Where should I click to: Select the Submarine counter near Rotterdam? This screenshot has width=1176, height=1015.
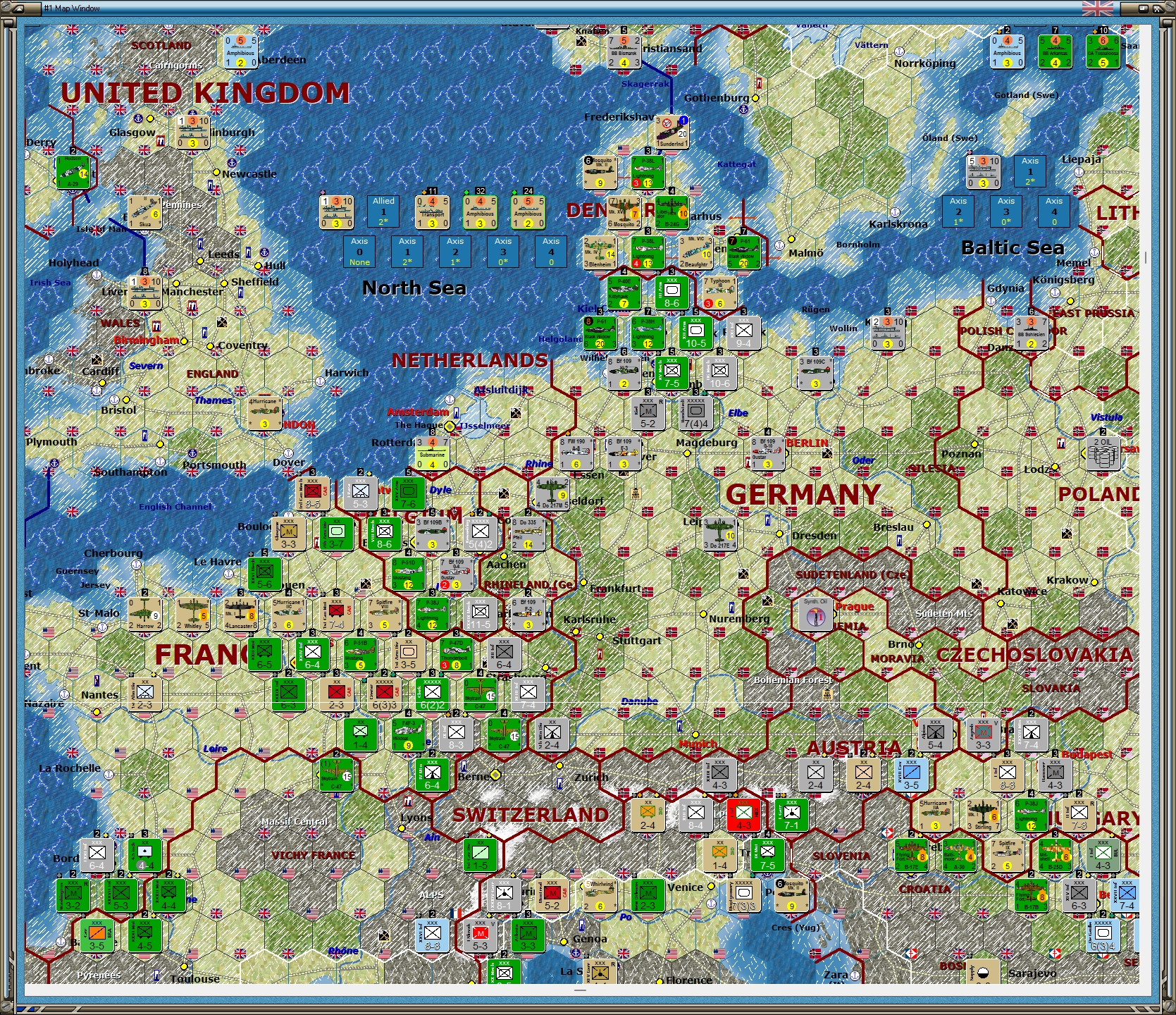[432, 453]
